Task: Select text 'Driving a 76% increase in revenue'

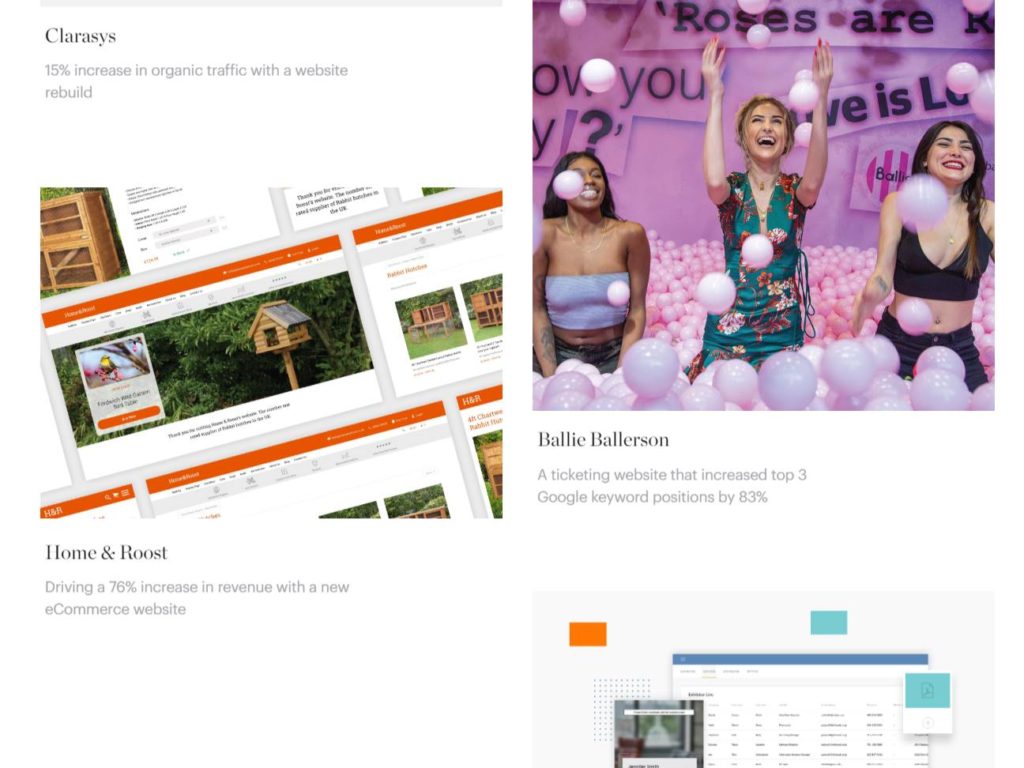Action: (x=159, y=587)
